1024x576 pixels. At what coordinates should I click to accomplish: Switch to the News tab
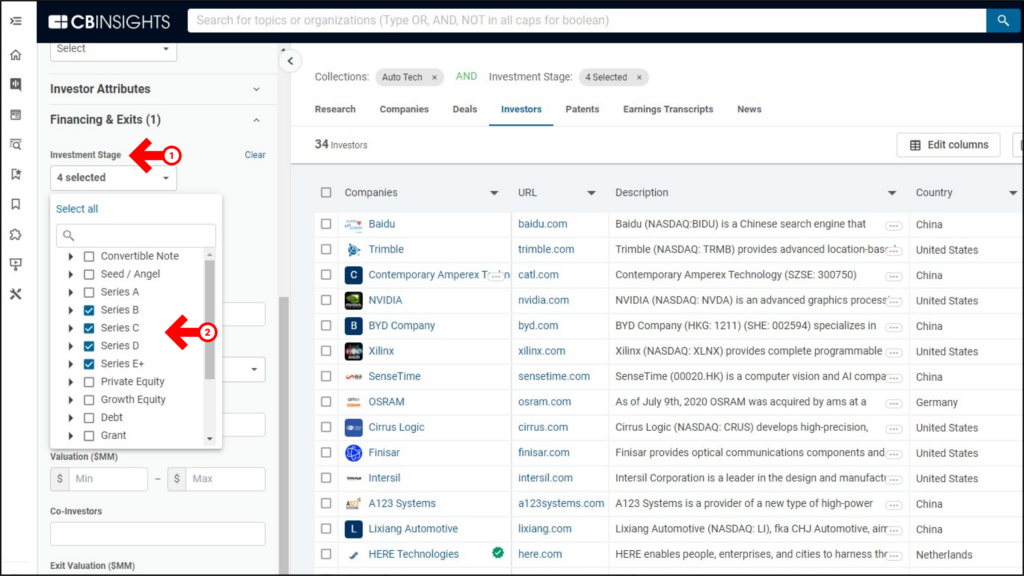click(749, 109)
